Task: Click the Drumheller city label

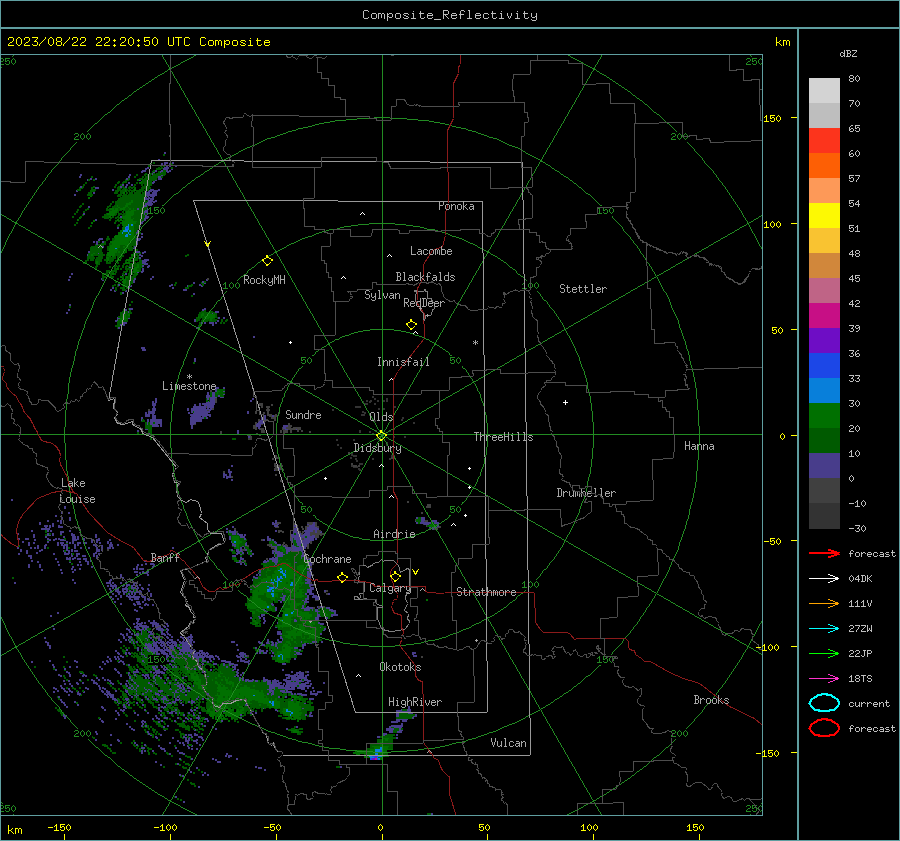Action: pos(586,493)
